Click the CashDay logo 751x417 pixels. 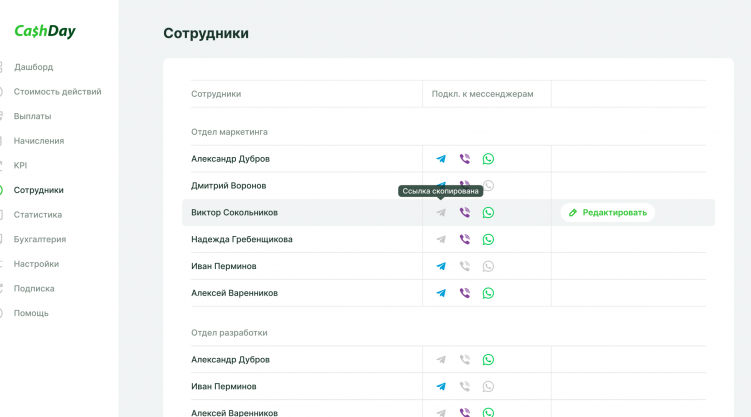[x=45, y=31]
